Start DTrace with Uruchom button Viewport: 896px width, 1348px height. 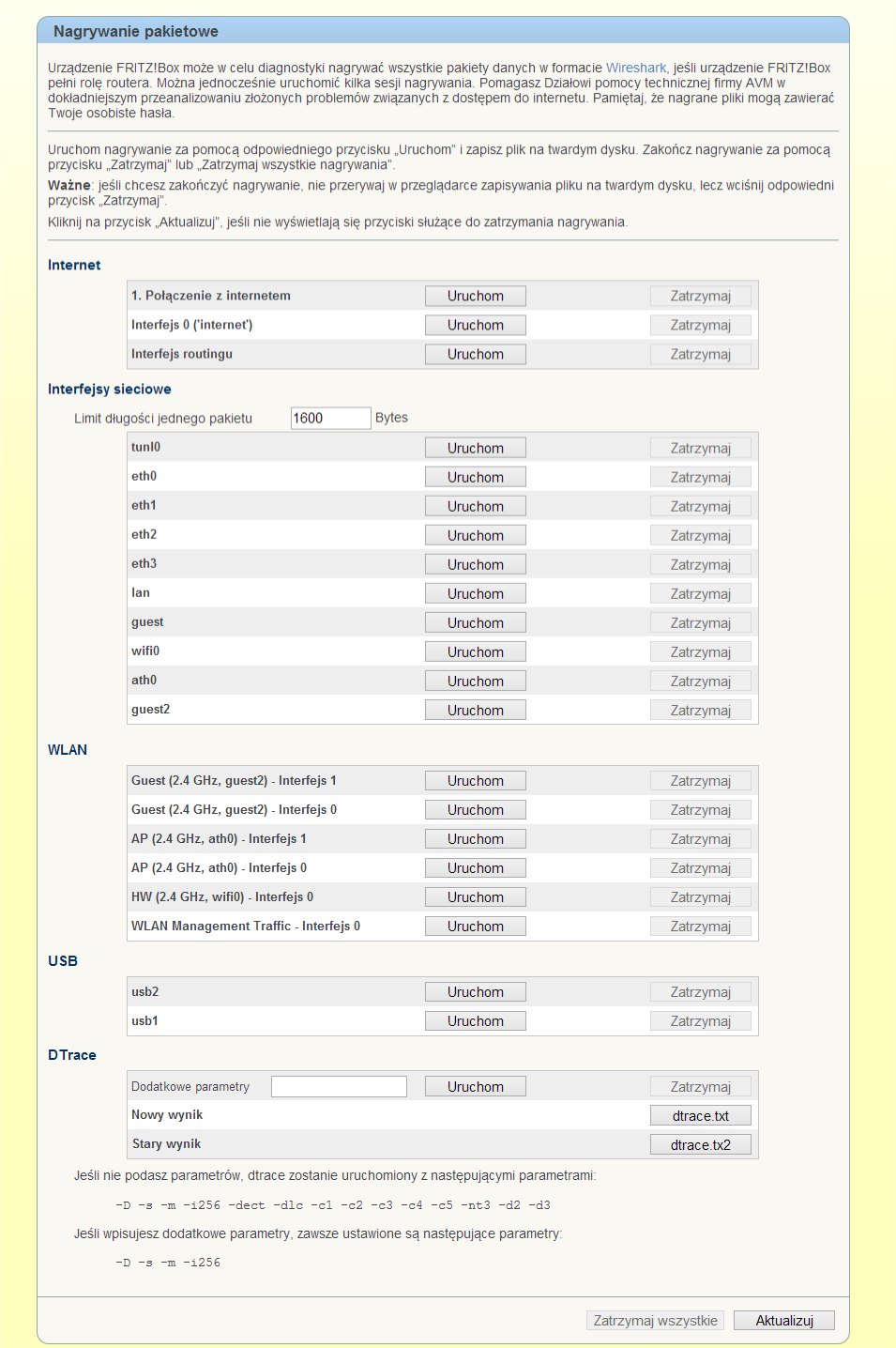[x=475, y=1086]
